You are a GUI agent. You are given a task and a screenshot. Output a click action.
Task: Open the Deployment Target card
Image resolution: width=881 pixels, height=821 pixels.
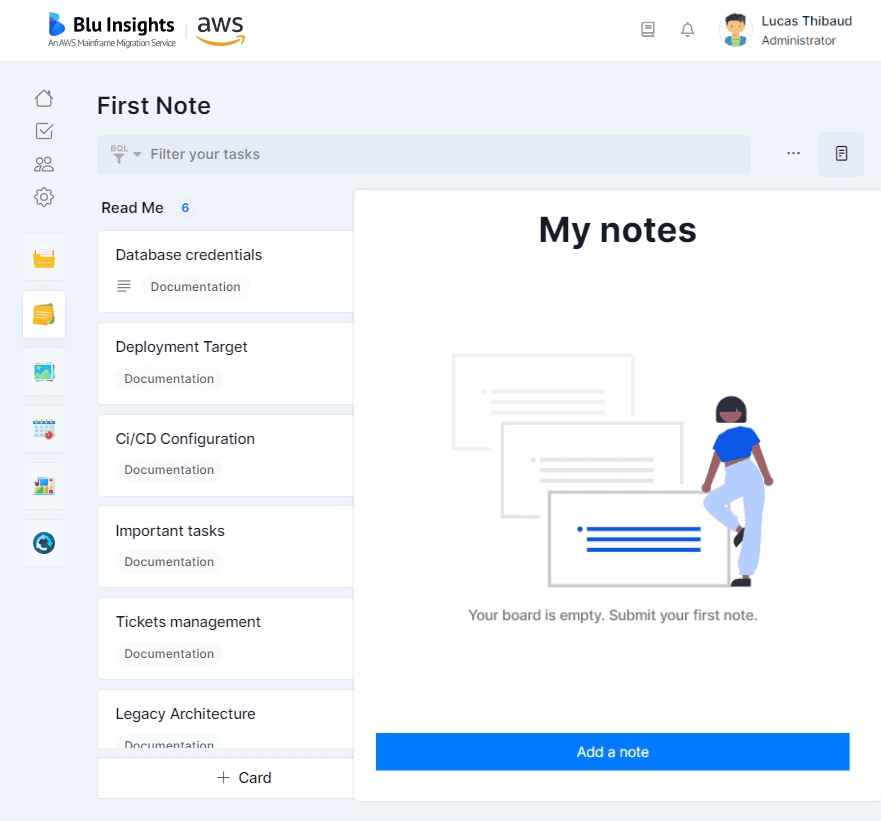(226, 364)
